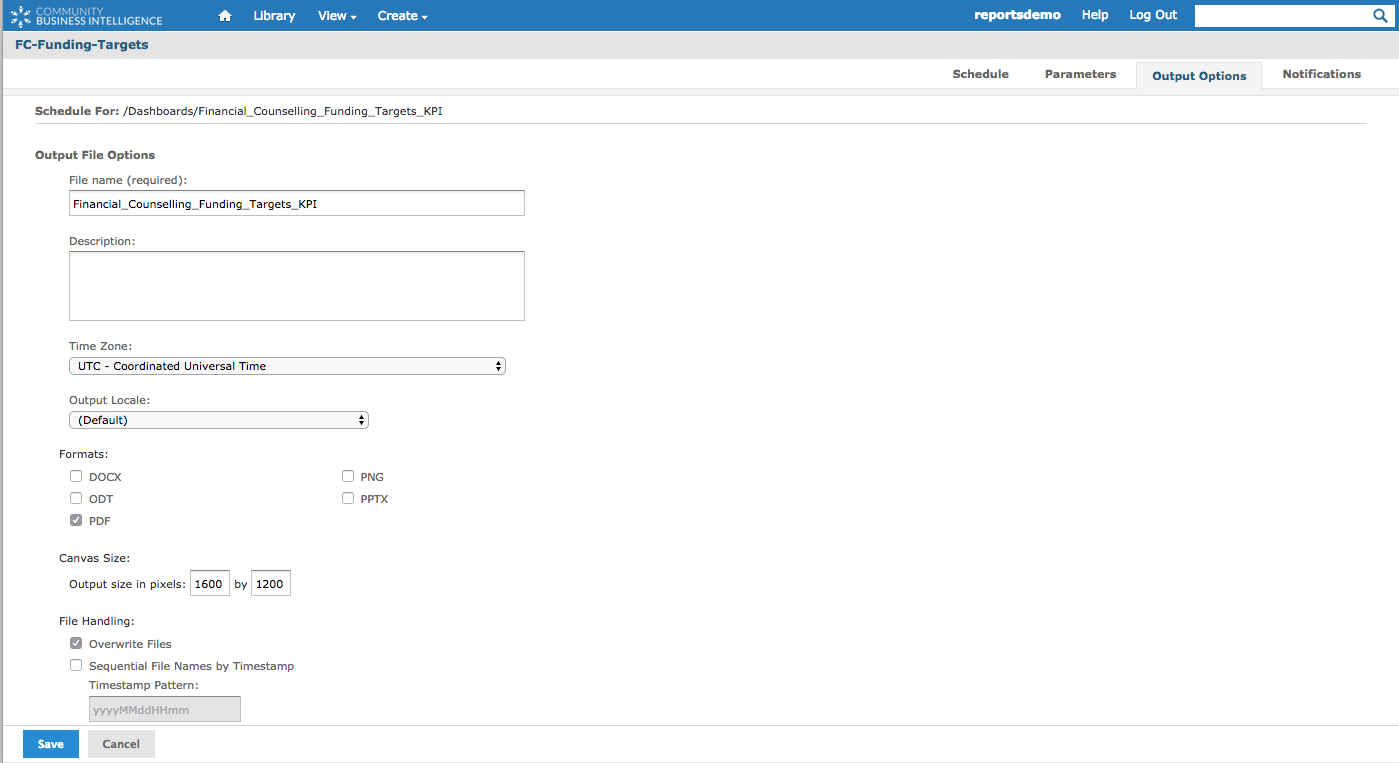Image resolution: width=1399 pixels, height=763 pixels.
Task: Switch to the Schedule tab
Action: pos(980,74)
